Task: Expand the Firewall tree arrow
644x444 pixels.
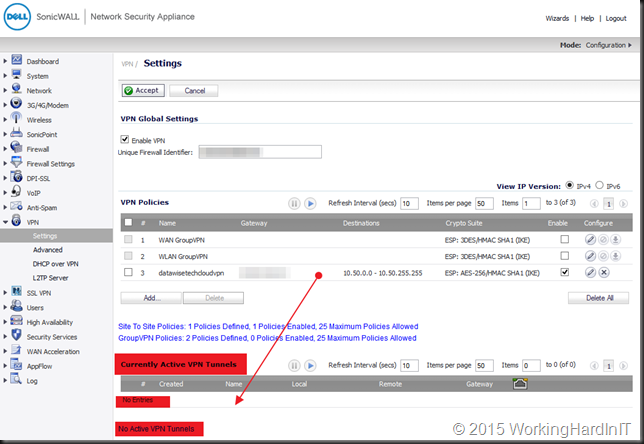Action: pyautogui.click(x=5, y=149)
